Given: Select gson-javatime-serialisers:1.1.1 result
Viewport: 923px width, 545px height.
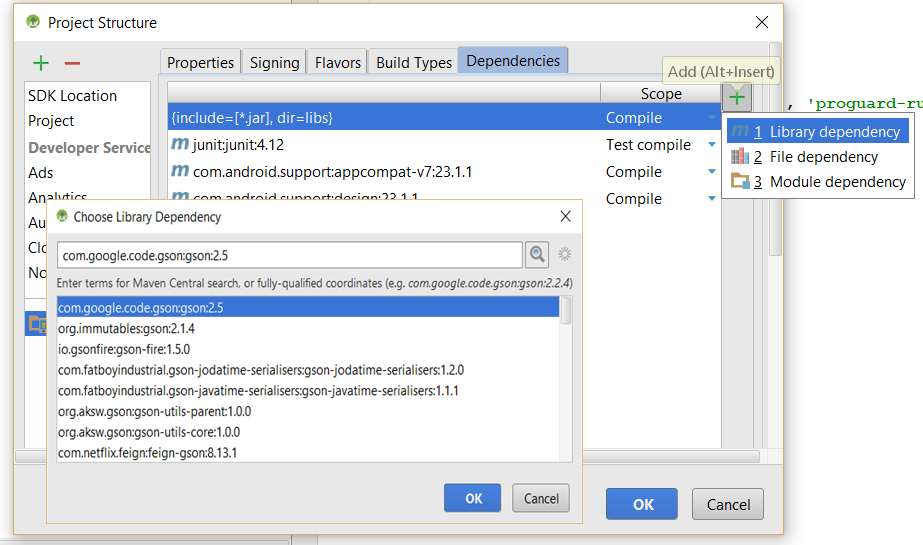Looking at the screenshot, I should point(308,390).
